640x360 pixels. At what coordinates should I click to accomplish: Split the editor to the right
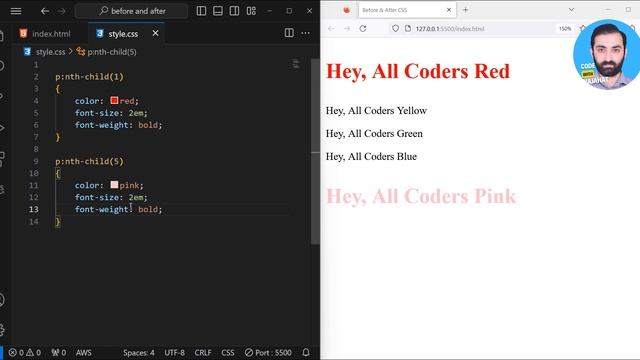click(289, 33)
